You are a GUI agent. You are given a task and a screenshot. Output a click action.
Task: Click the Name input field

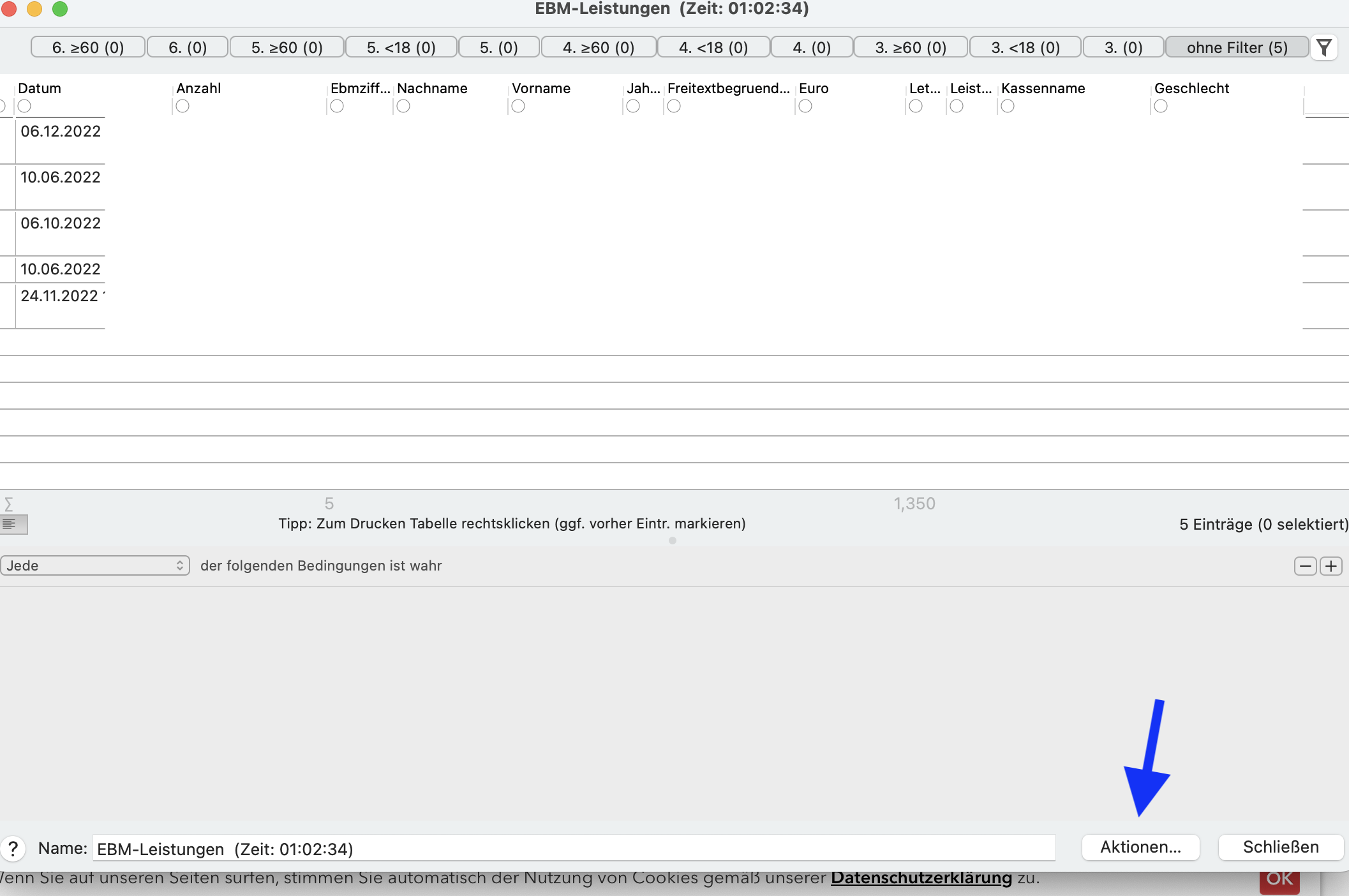click(574, 848)
